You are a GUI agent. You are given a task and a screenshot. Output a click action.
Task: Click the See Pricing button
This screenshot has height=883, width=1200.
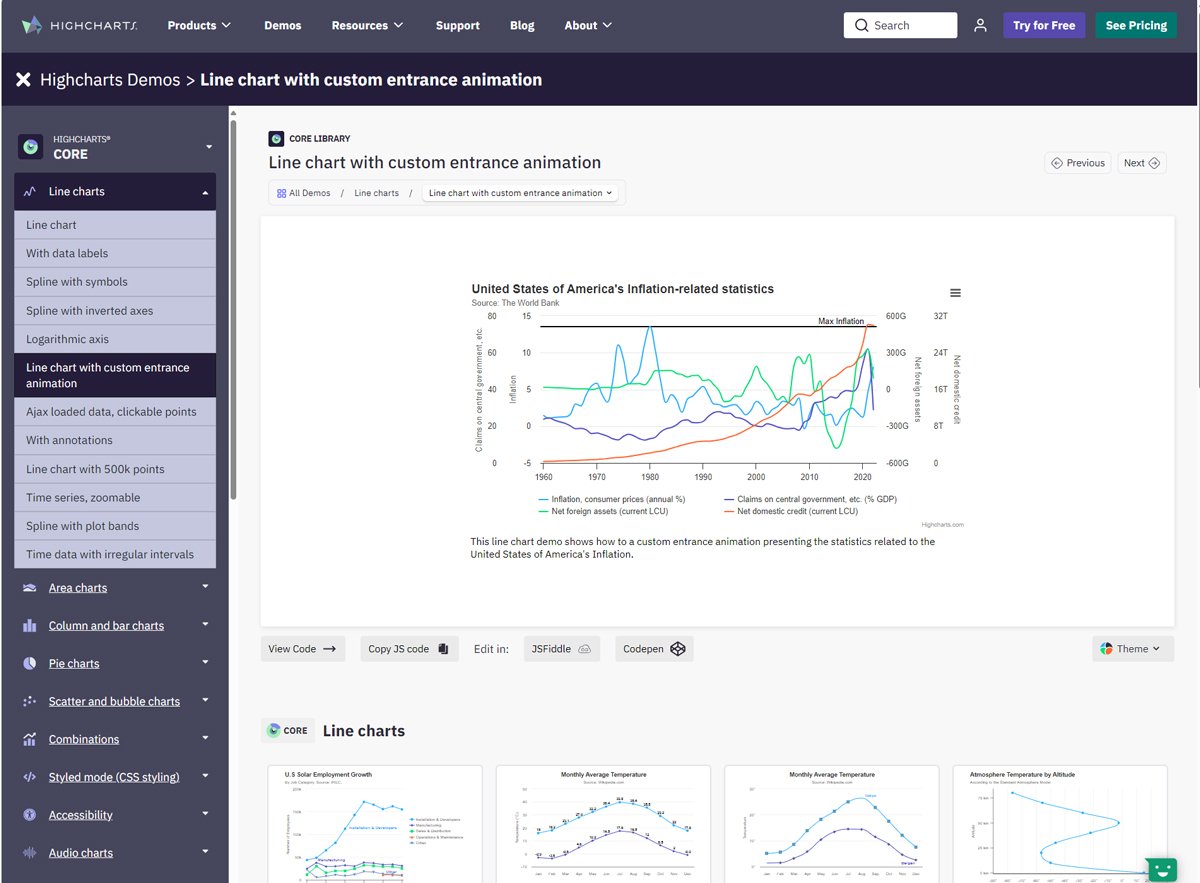click(1136, 25)
